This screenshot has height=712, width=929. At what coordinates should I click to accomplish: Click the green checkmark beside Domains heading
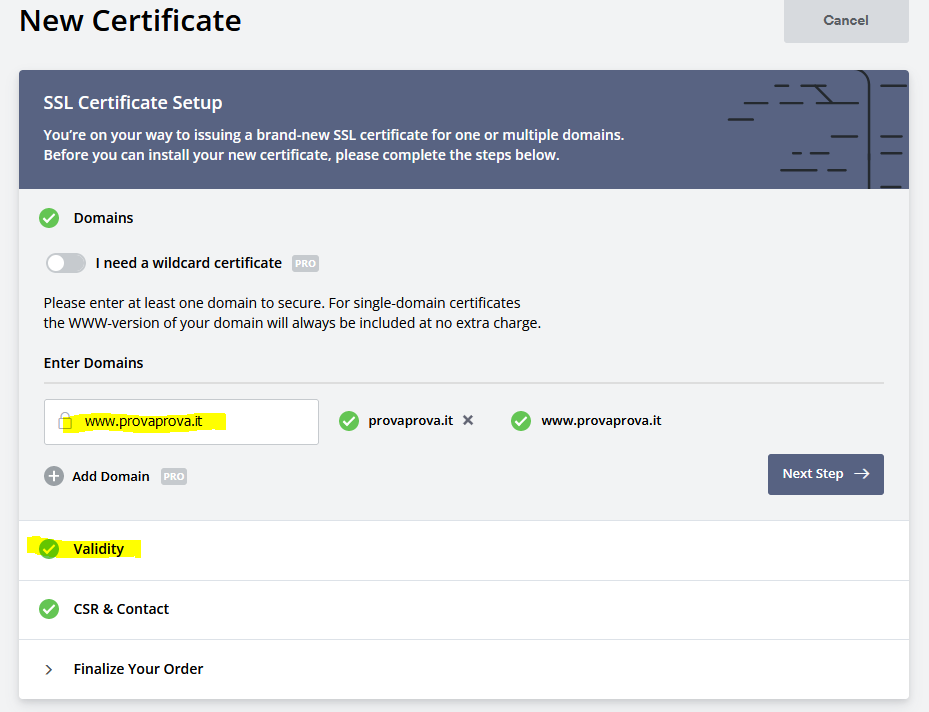tap(48, 218)
